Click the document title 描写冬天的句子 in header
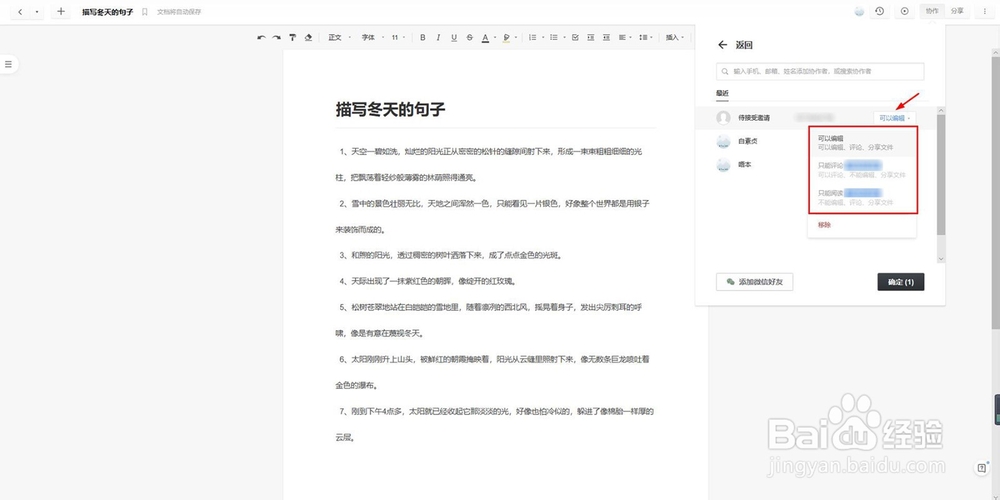Screen dimensions: 1000x500 [108, 11]
